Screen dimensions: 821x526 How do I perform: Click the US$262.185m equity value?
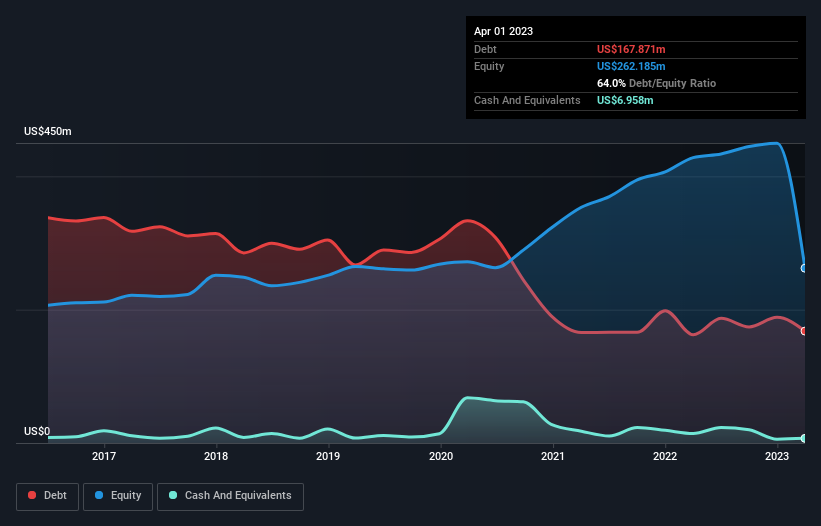point(631,66)
